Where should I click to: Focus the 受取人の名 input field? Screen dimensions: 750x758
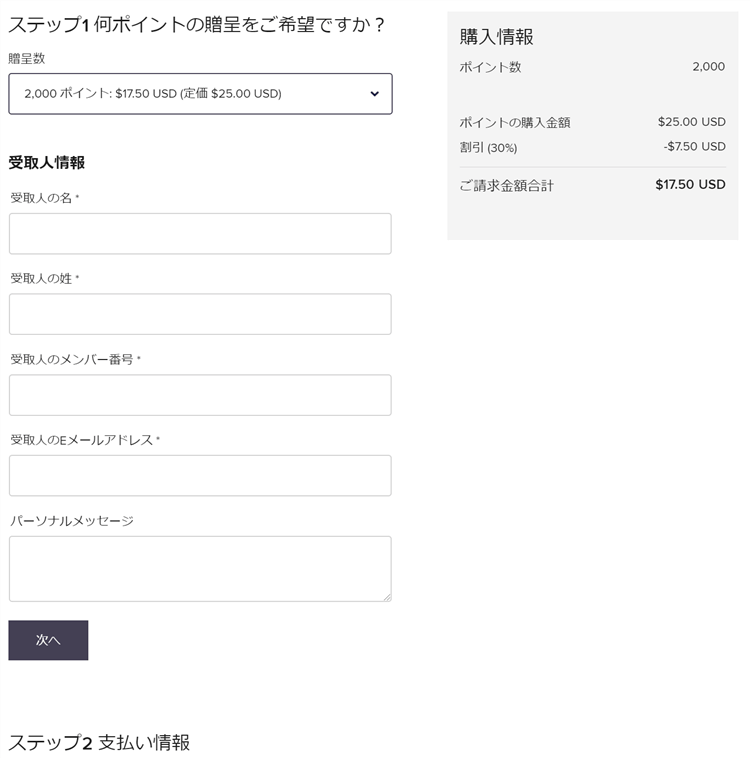(200, 234)
